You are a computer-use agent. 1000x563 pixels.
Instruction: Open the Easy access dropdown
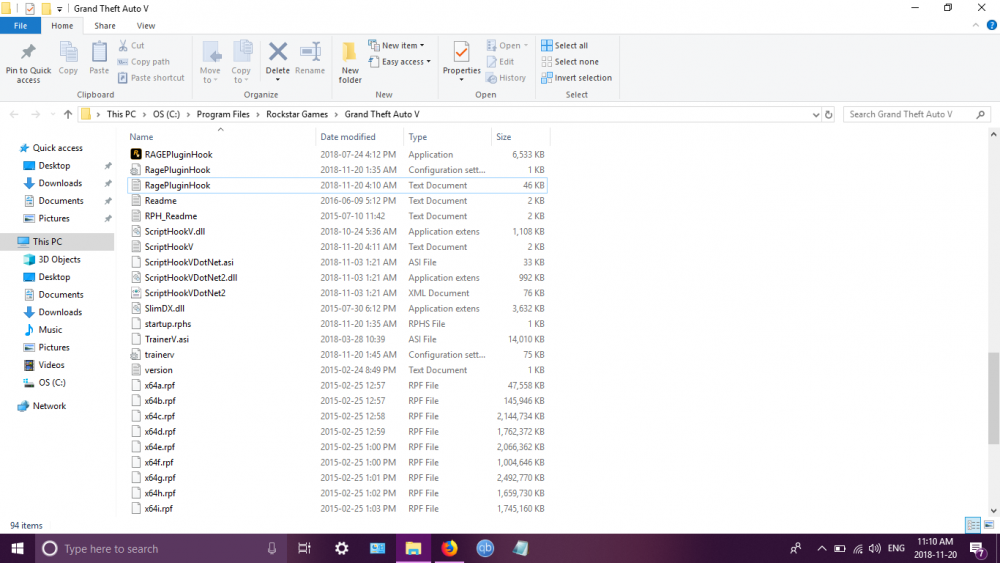[399, 62]
